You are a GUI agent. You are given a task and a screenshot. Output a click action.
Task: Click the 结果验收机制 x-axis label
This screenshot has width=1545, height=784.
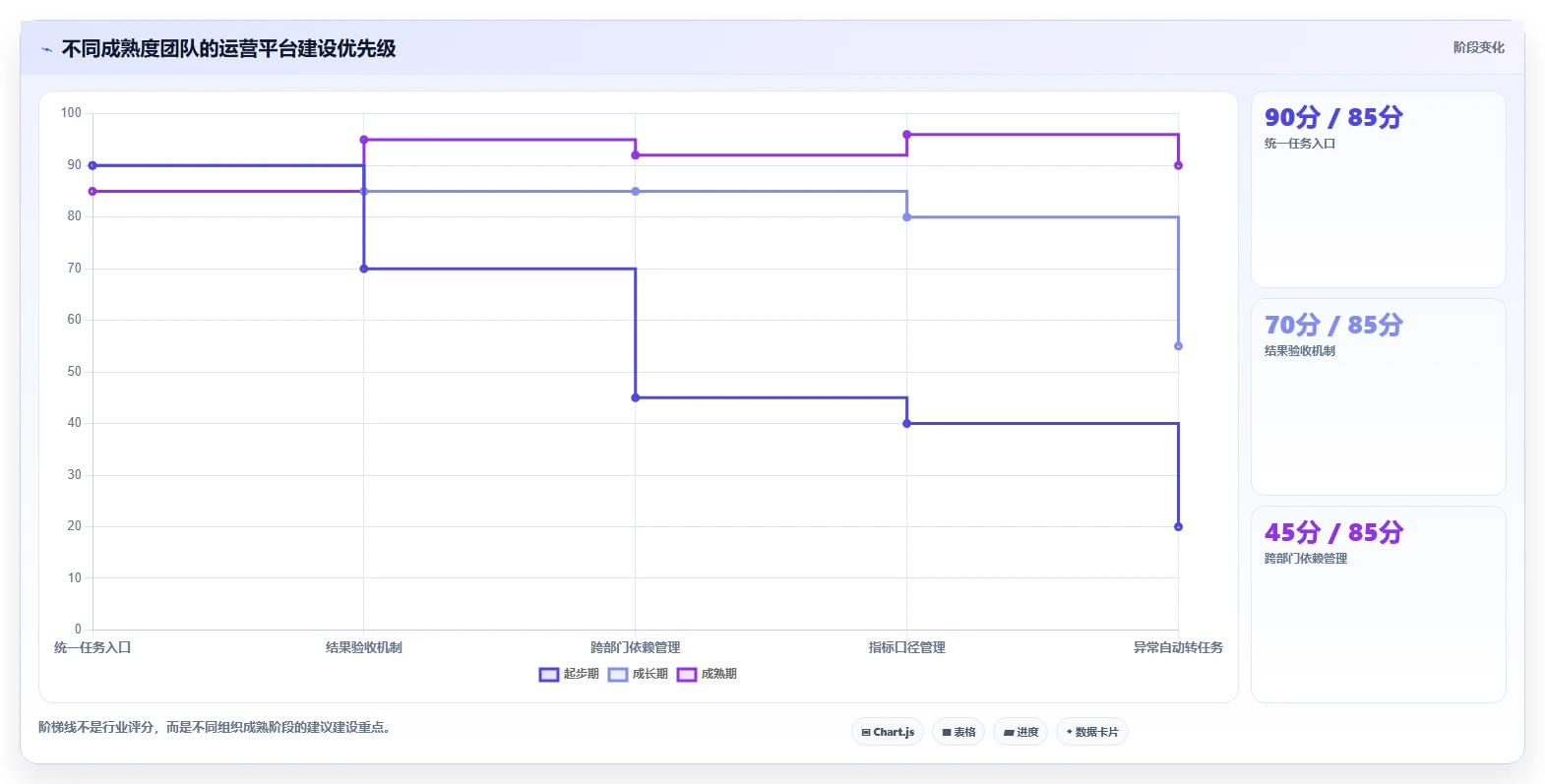(x=364, y=647)
